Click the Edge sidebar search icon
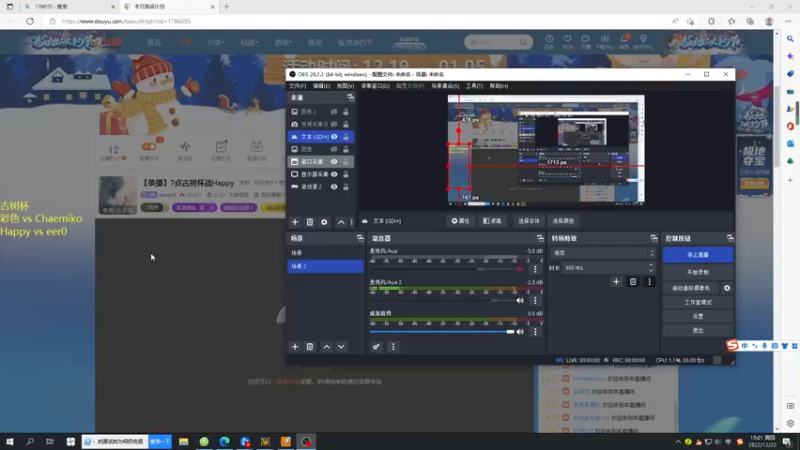The image size is (800, 450). click(790, 39)
